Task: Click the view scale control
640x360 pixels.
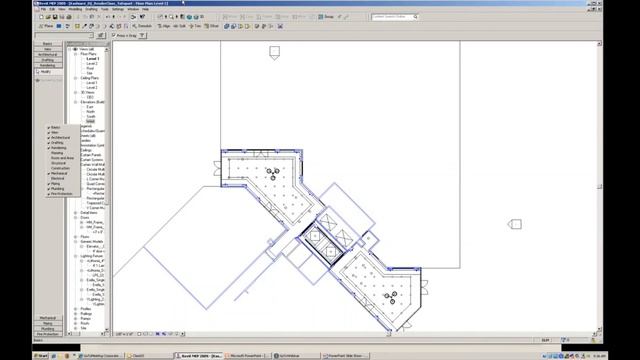Action: [124, 334]
